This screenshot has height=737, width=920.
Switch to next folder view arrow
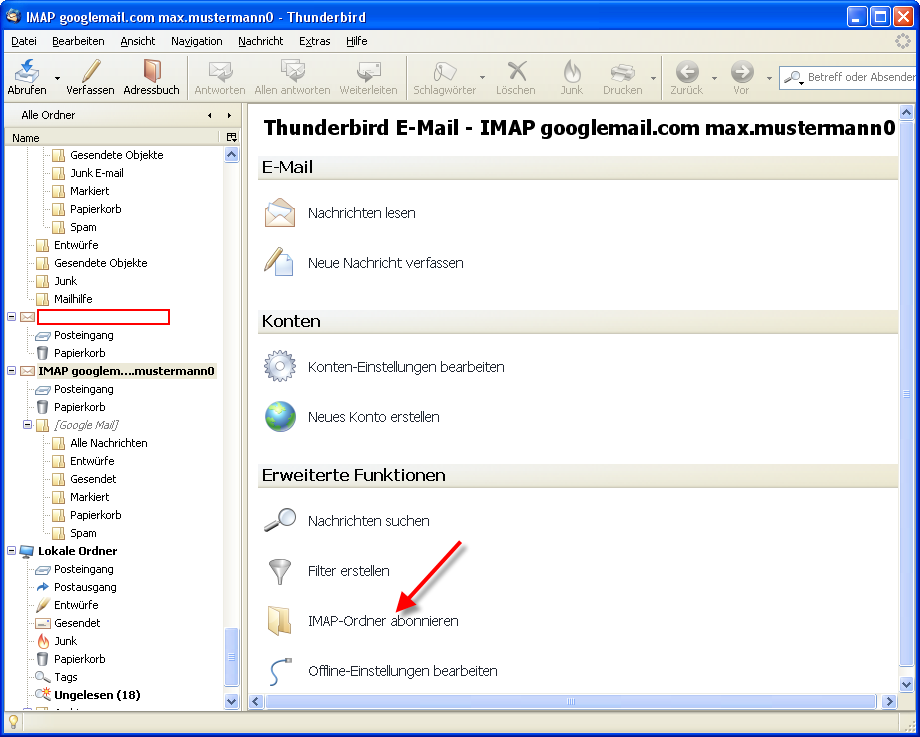coord(229,116)
